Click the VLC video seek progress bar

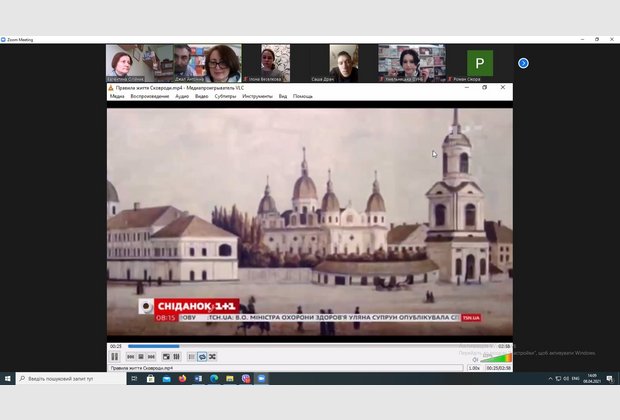coord(300,347)
